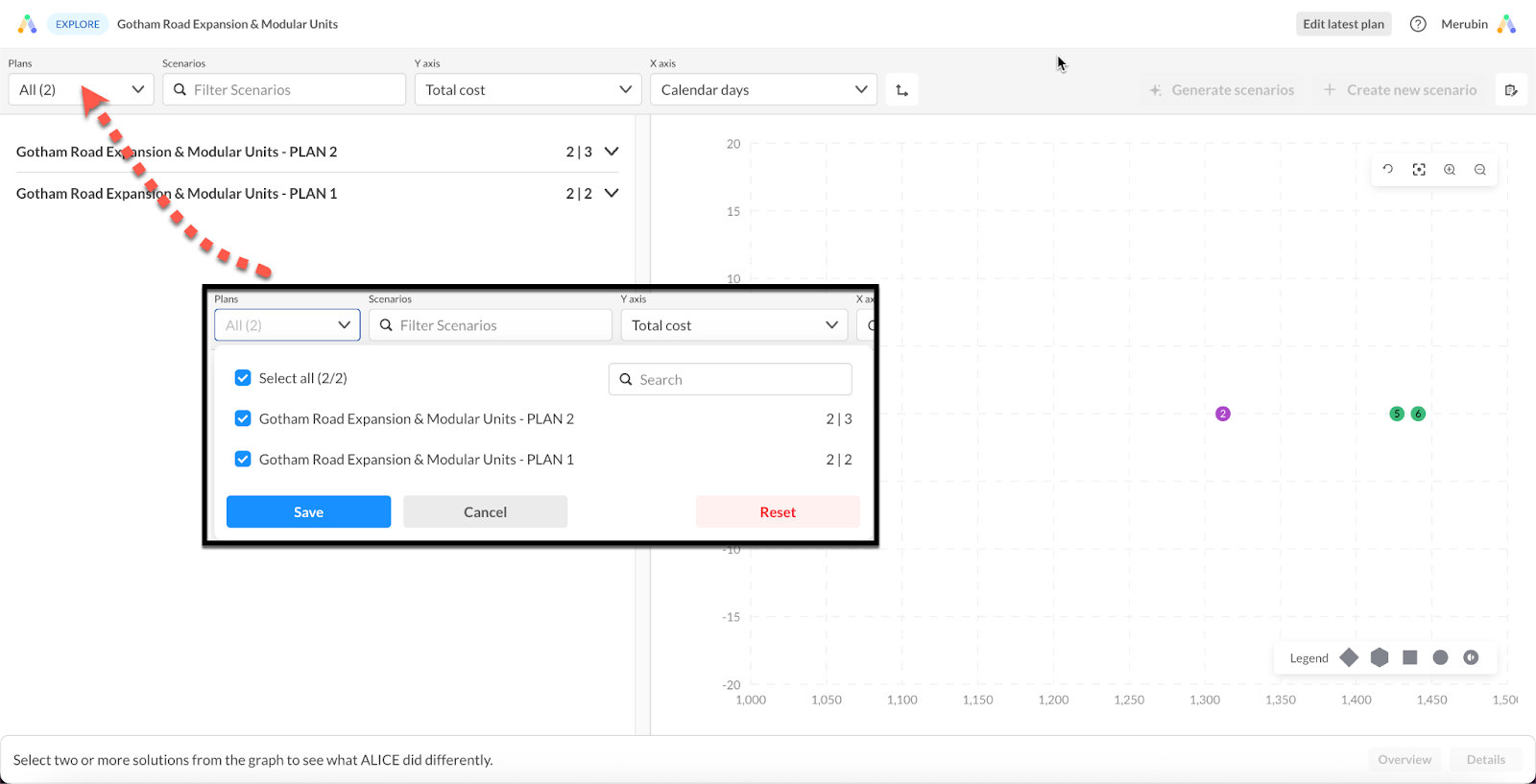
Task: Fit the chart to screen with the focus icon
Action: point(1419,170)
